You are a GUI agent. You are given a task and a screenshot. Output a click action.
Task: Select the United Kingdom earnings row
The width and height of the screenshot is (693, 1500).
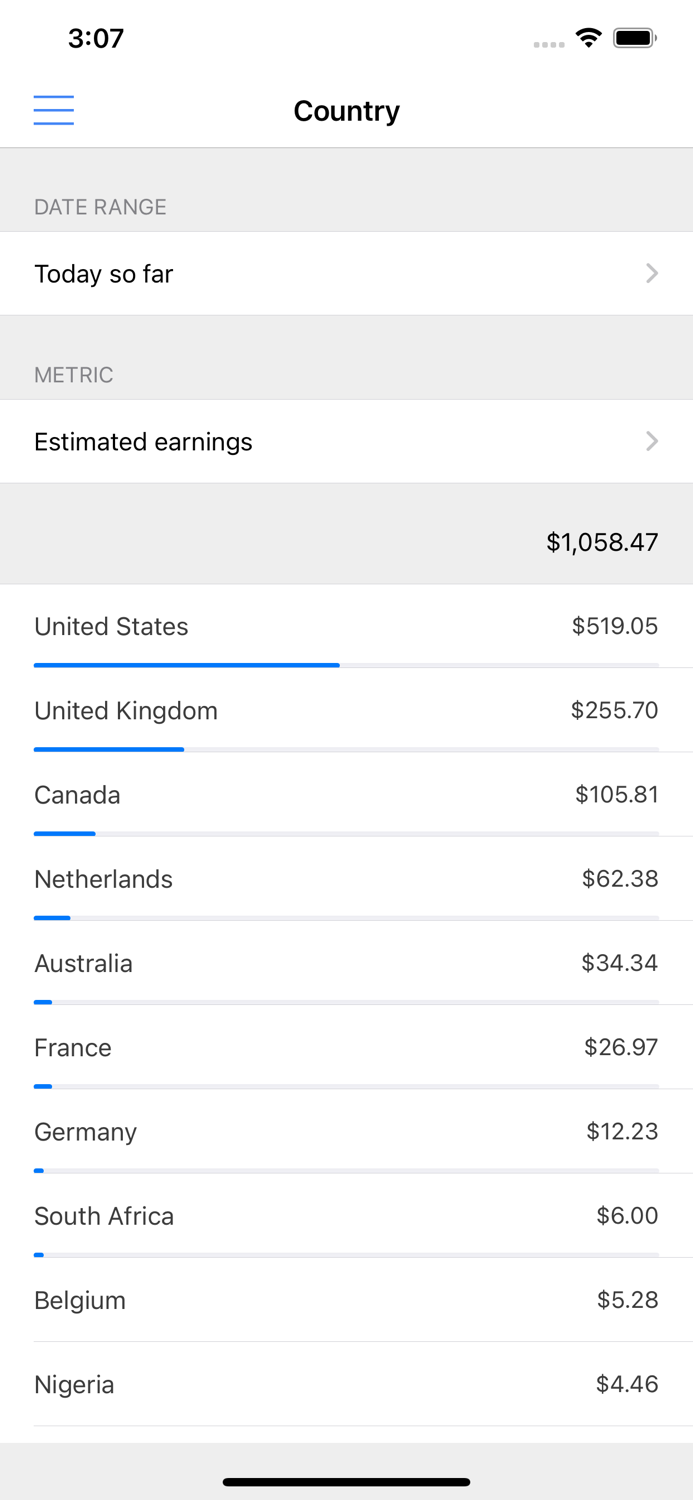pyautogui.click(x=346, y=711)
